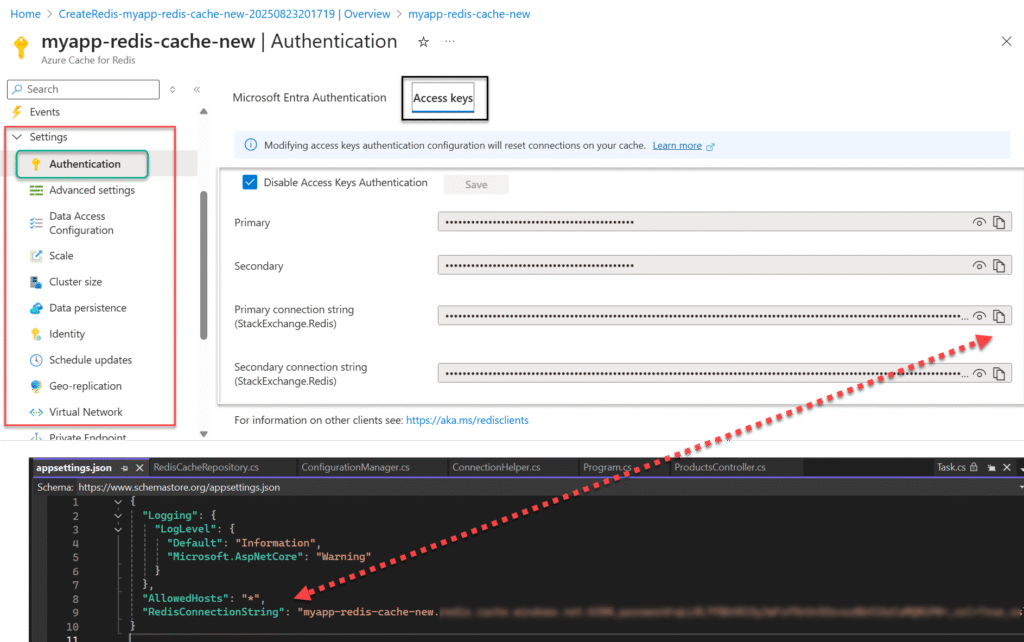Screen dimensions: 1024x642
Task: Collapse the LogLevel block on line 3
Action: [118, 529]
